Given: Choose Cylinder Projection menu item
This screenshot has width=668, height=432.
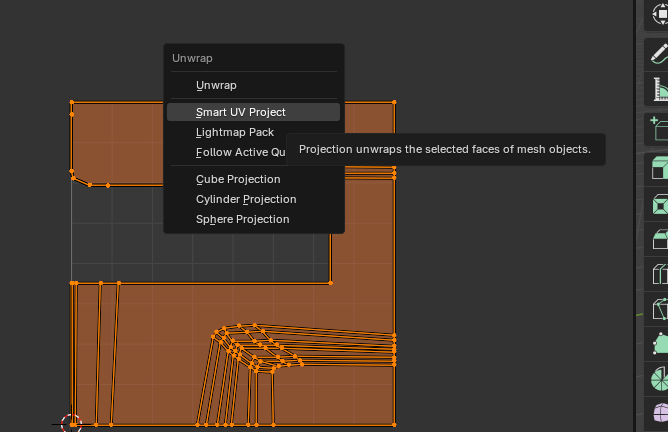Looking at the screenshot, I should click(x=253, y=199).
